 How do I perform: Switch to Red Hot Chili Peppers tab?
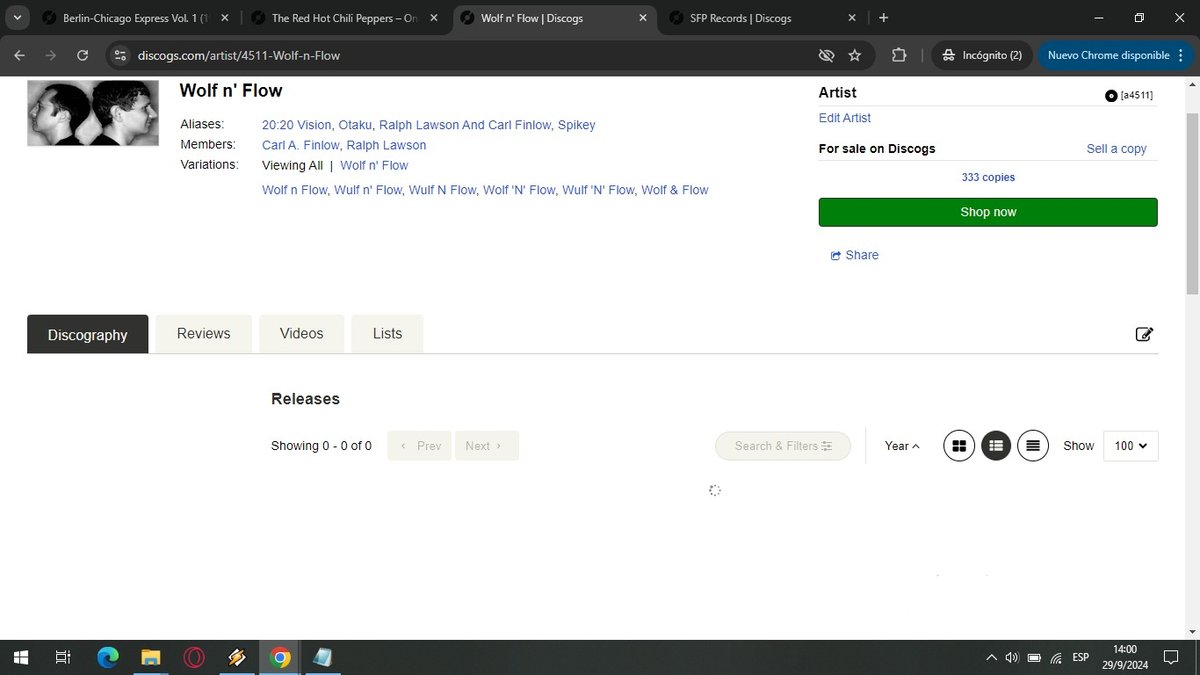(345, 18)
